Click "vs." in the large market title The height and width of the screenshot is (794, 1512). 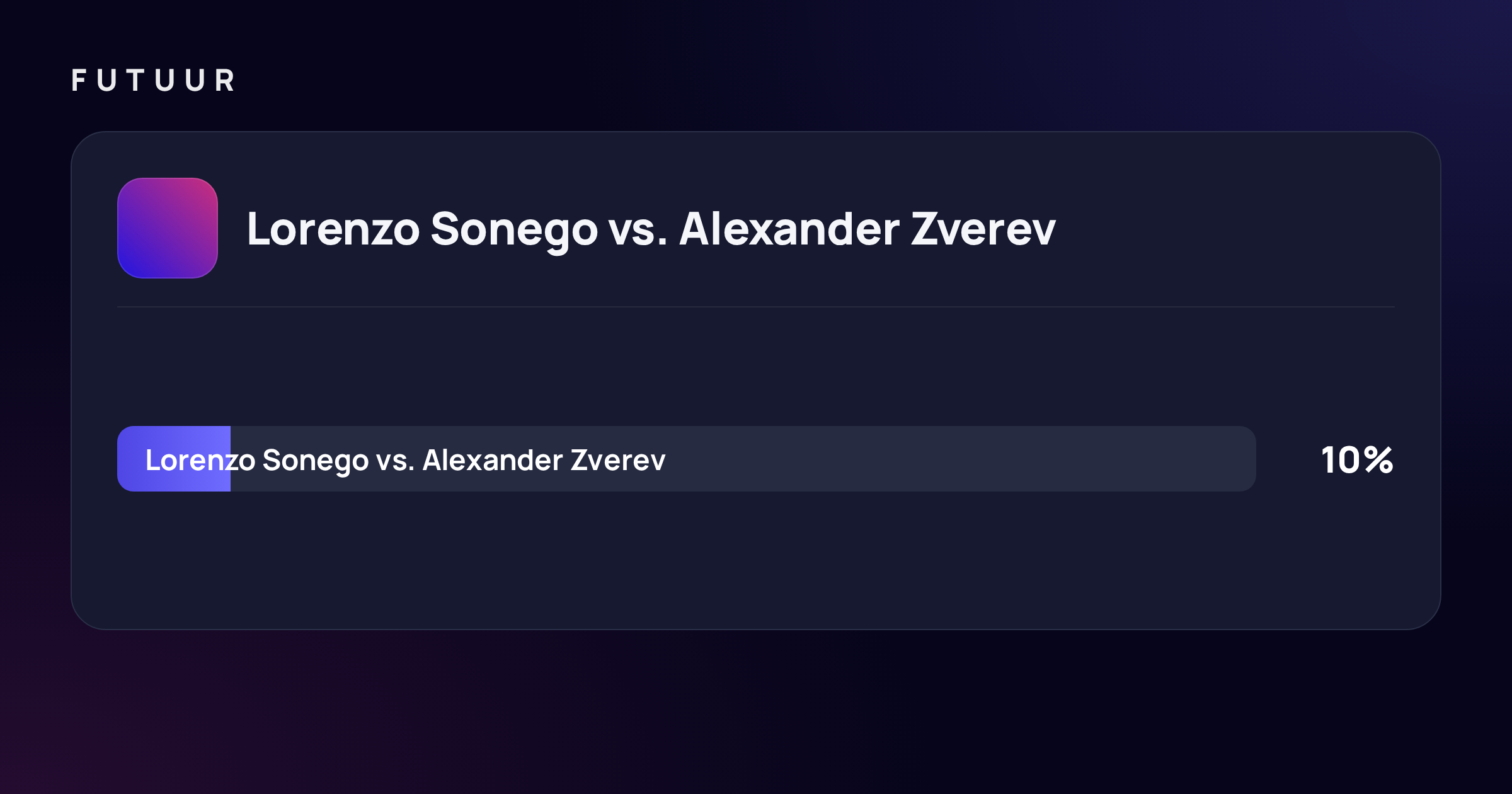[x=638, y=231]
